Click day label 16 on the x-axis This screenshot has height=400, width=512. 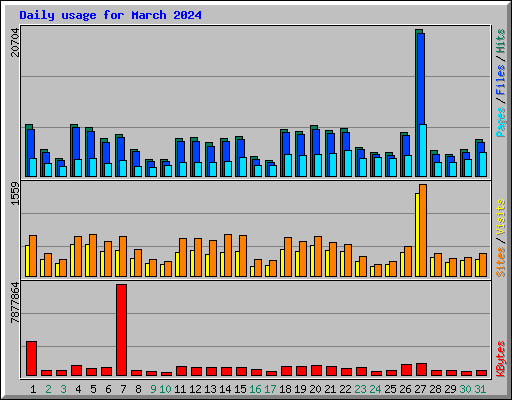[255, 389]
